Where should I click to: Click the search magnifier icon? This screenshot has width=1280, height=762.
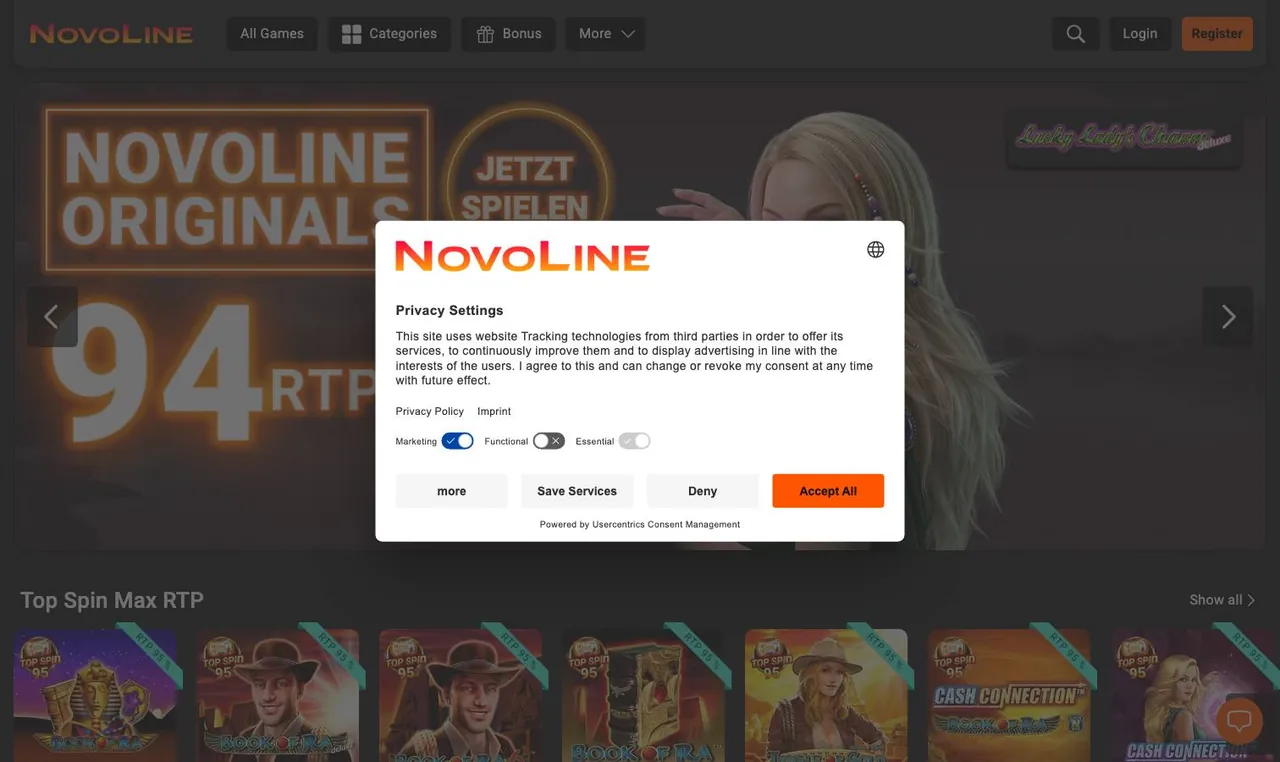[1076, 34]
